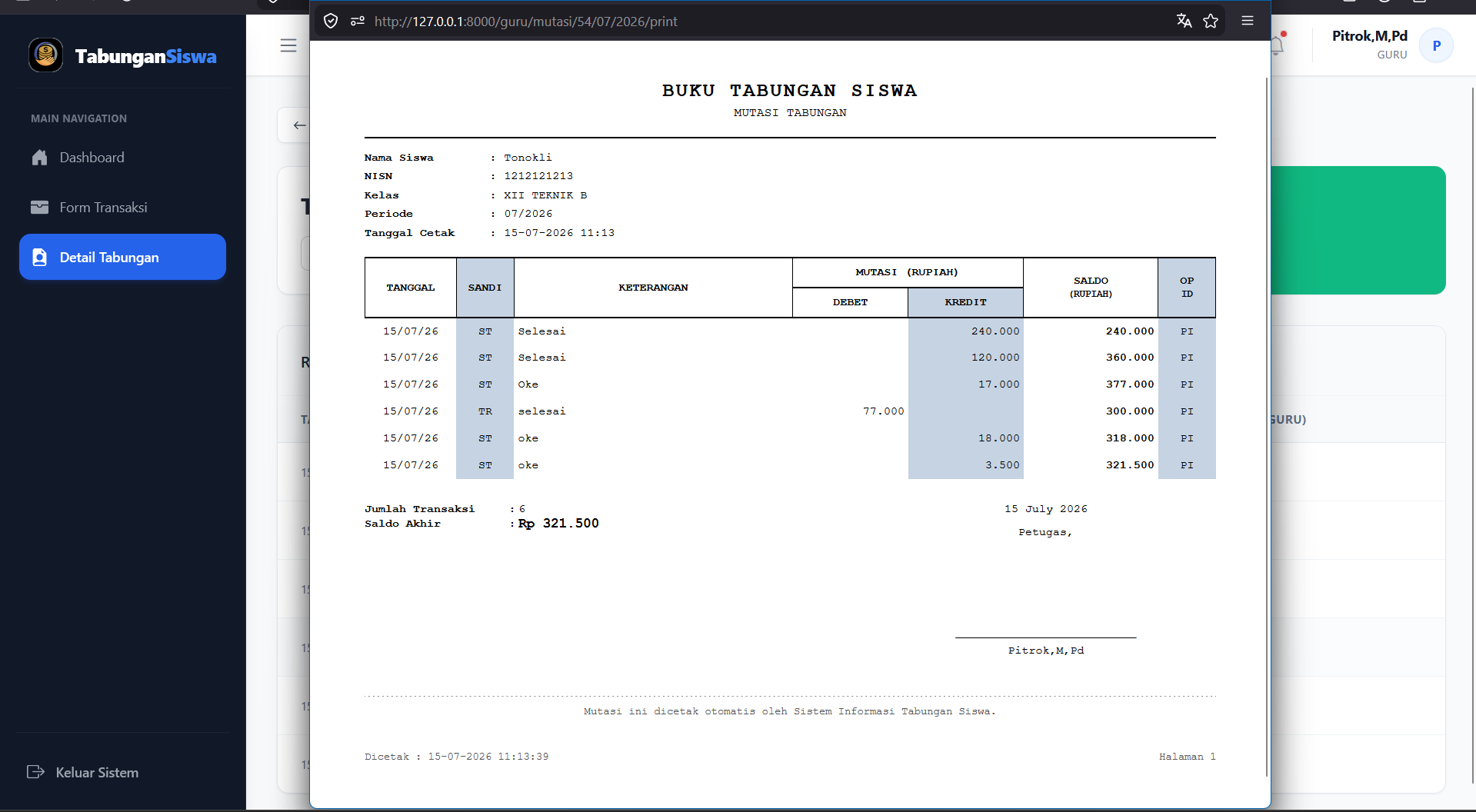The height and width of the screenshot is (812, 1476).
Task: Click the signature name Pitrok,M,Pd
Action: pos(1046,651)
